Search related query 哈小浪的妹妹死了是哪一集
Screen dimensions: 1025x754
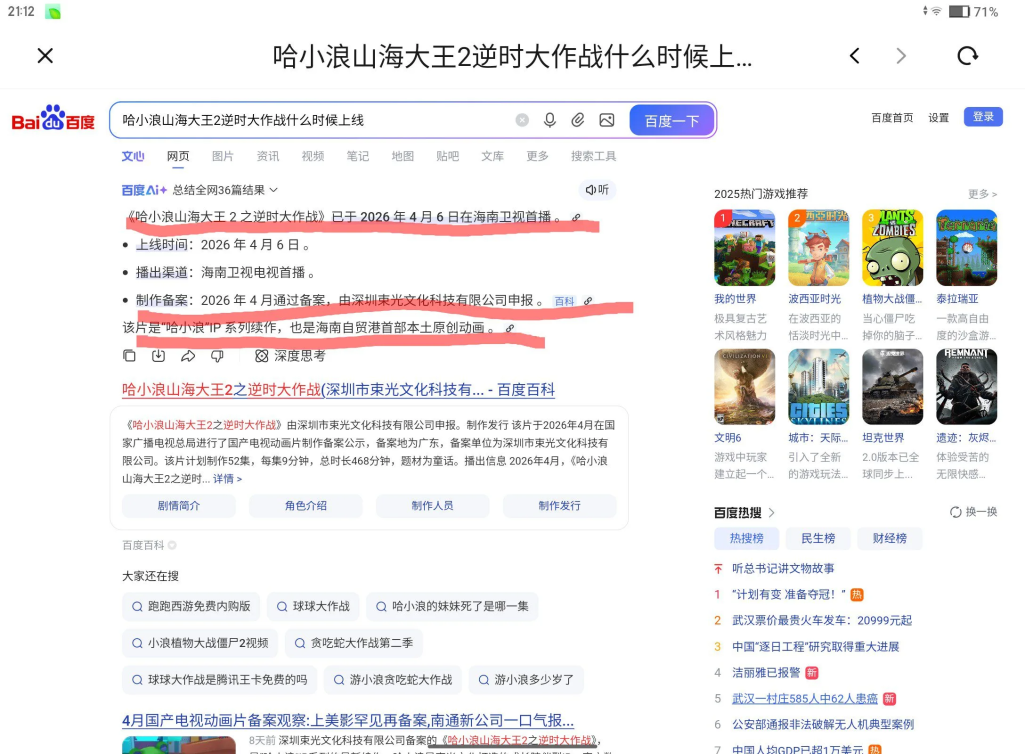click(x=452, y=606)
